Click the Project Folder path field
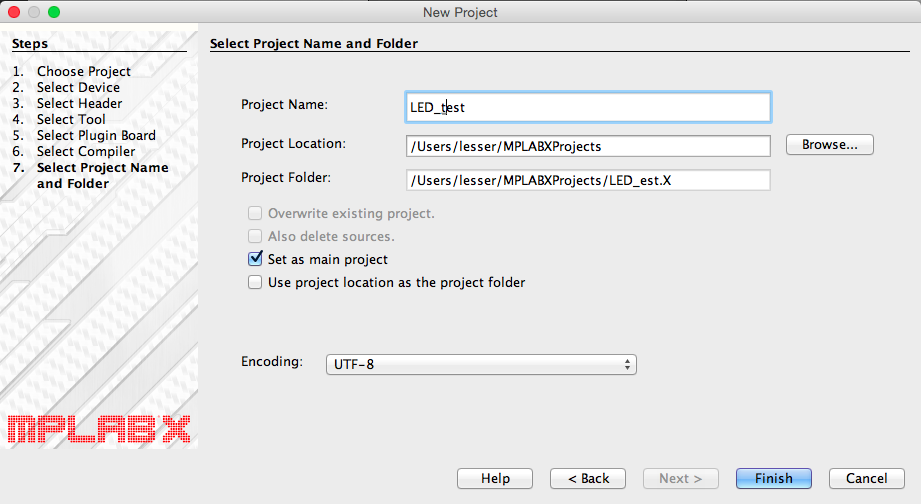The width and height of the screenshot is (921, 504). point(588,179)
